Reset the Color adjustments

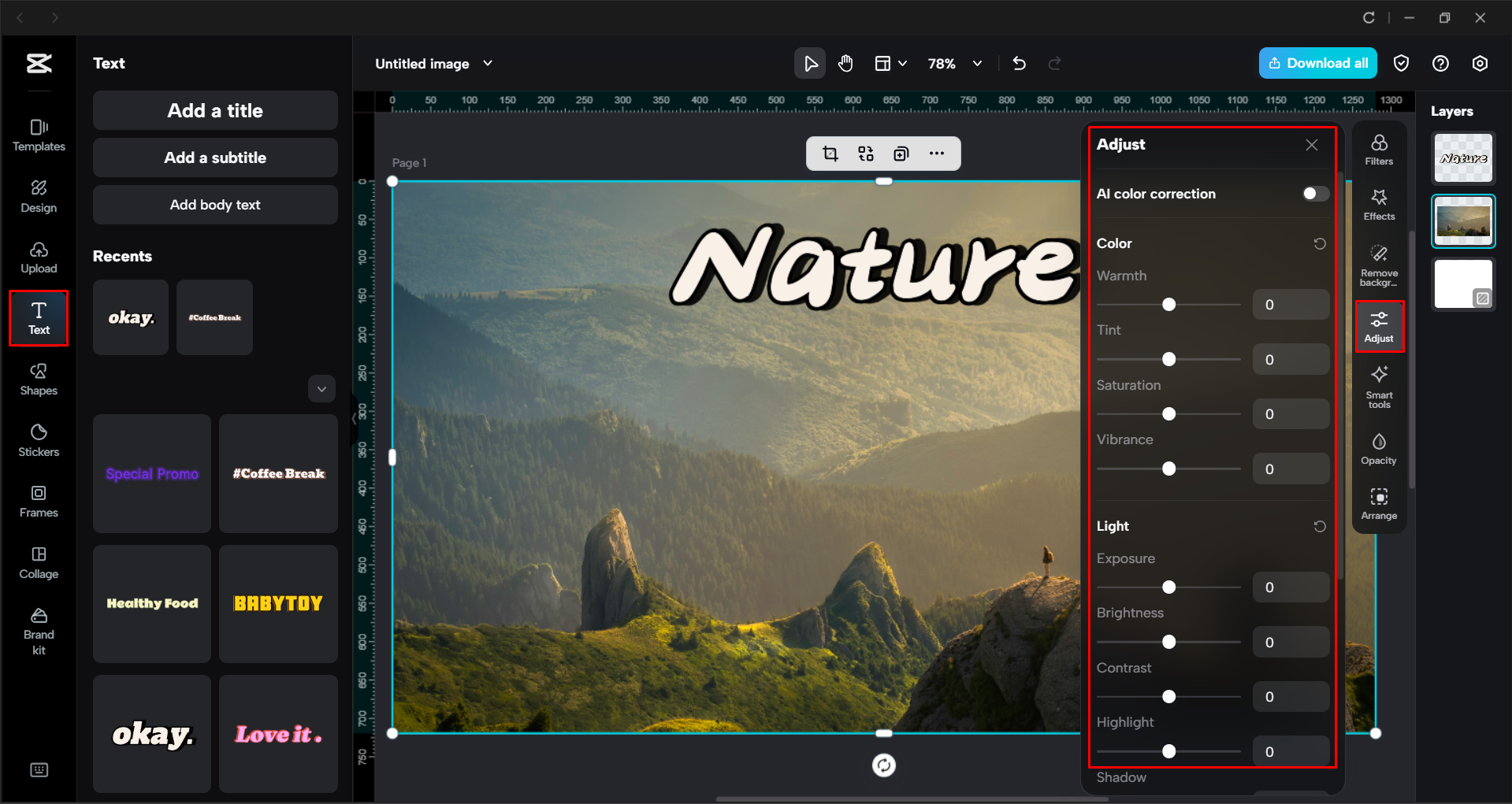pyautogui.click(x=1320, y=243)
